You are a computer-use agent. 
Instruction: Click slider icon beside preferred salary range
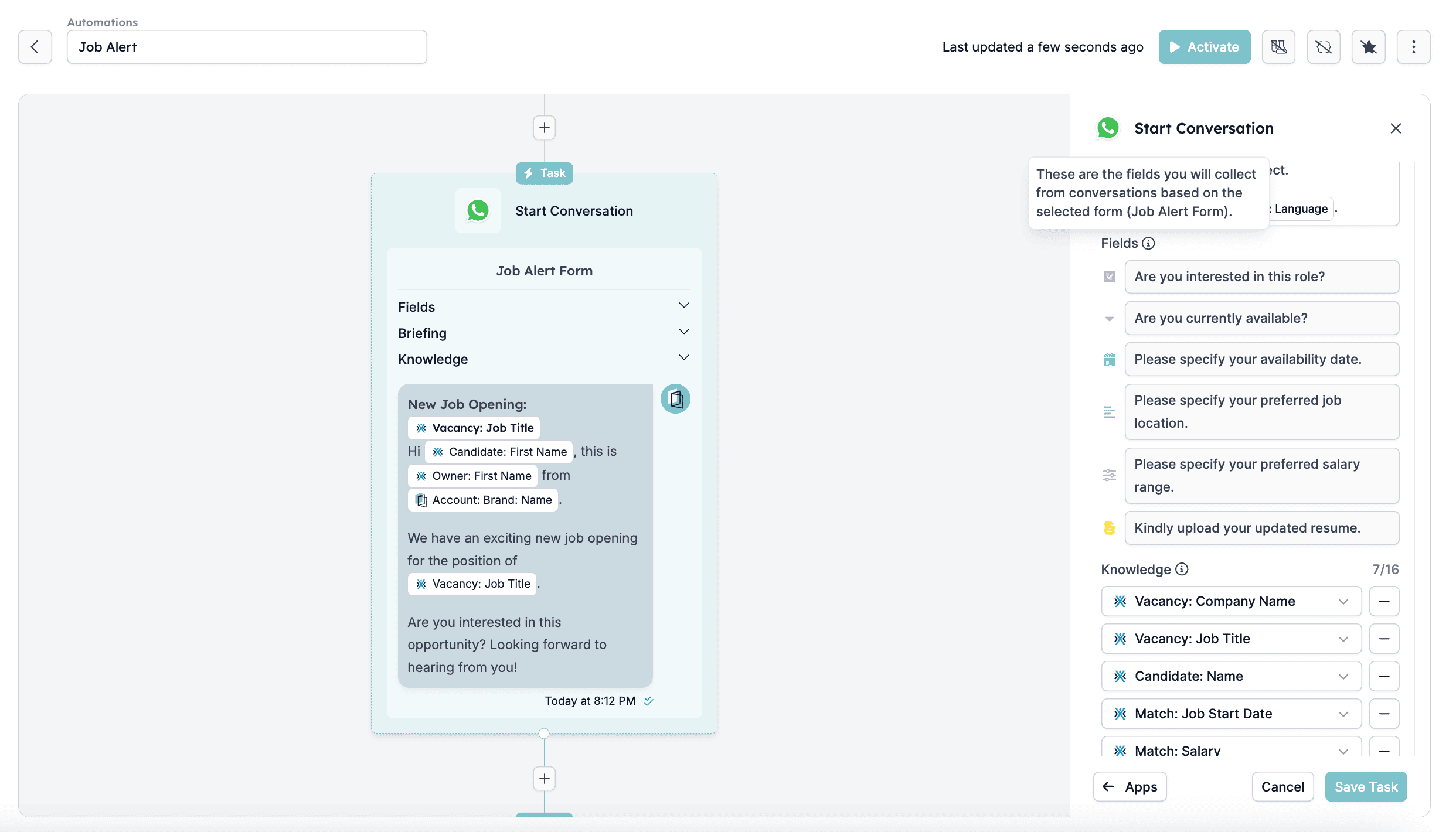coord(1109,476)
